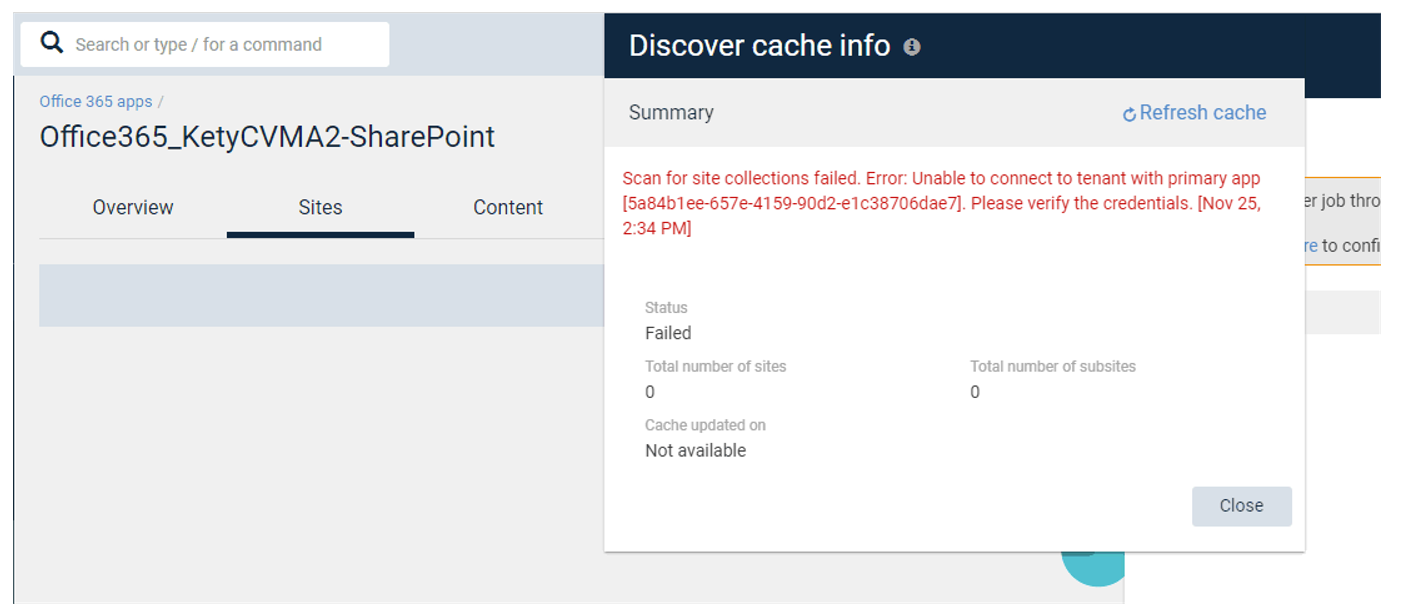Screen dimensions: 1423x607
Task: Click Refresh cache link
Action: [1194, 113]
